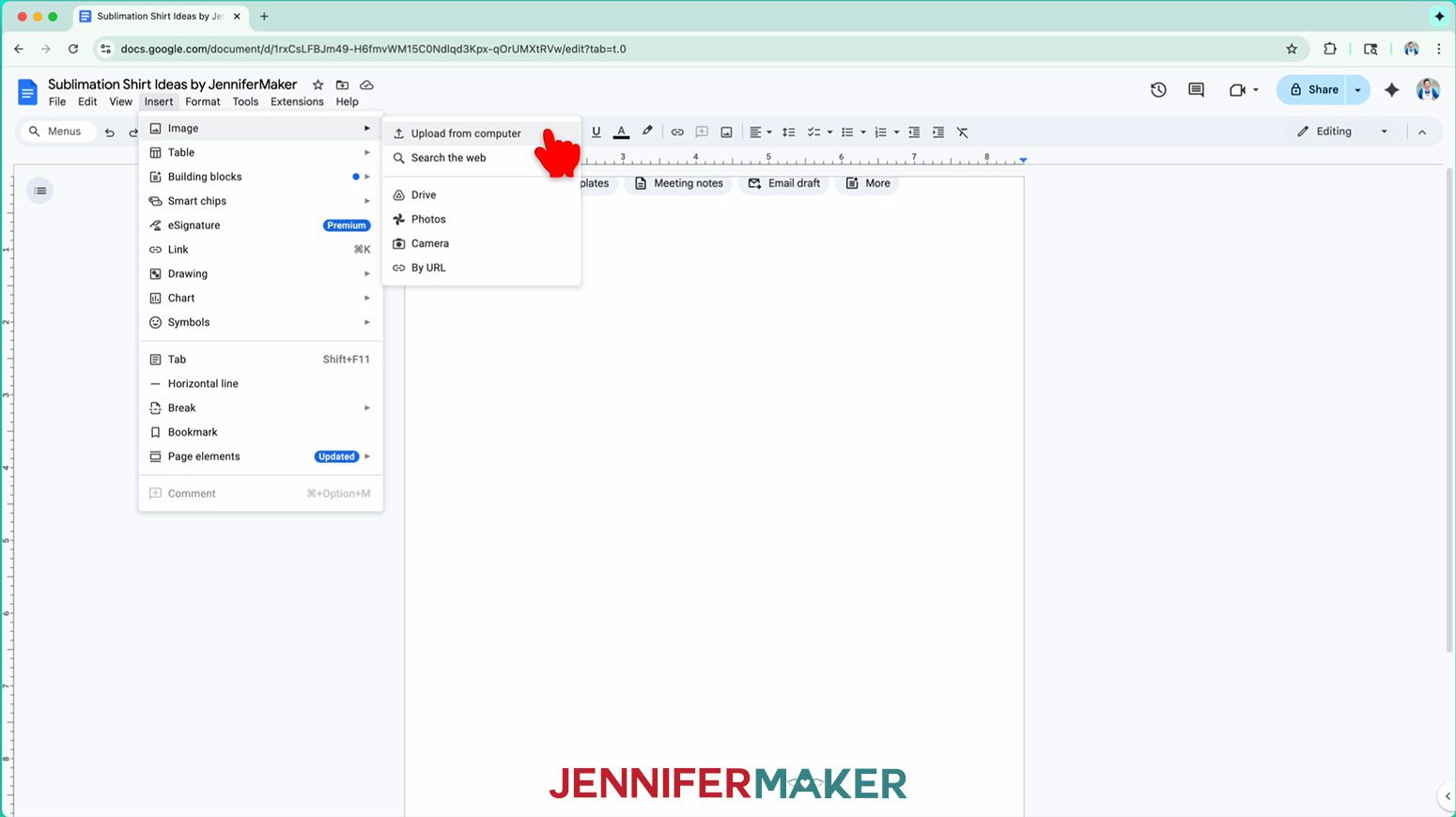Screen dimensions: 1456x817
Task: Click the decrease indent icon
Action: pyautogui.click(x=914, y=132)
